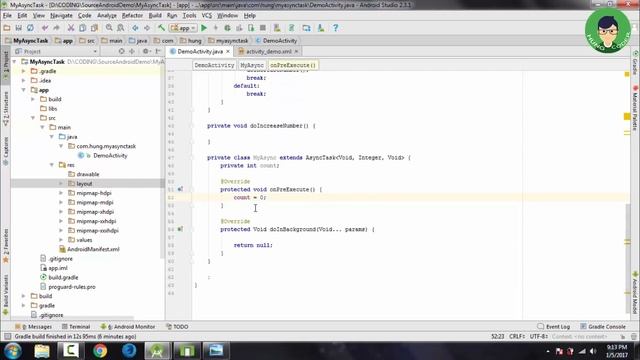Click the Save All toolbar icon
Screen dimensions: 640x360
pos(18,28)
